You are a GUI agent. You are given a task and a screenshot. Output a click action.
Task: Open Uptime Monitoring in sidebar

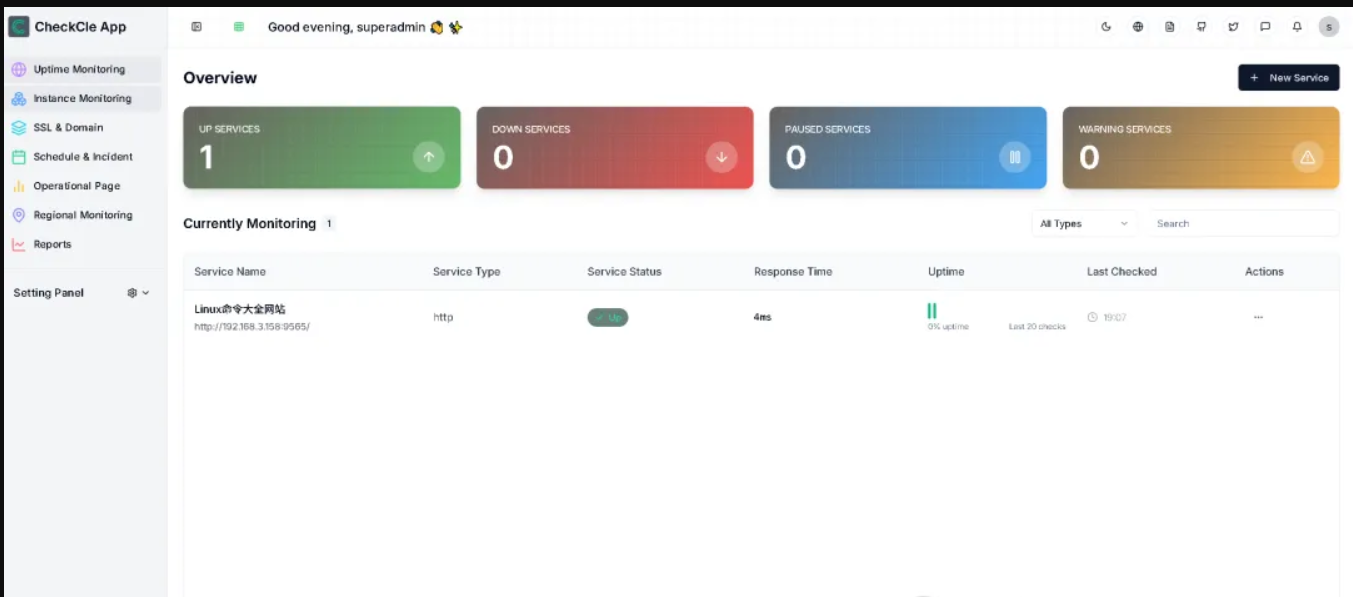(x=83, y=69)
